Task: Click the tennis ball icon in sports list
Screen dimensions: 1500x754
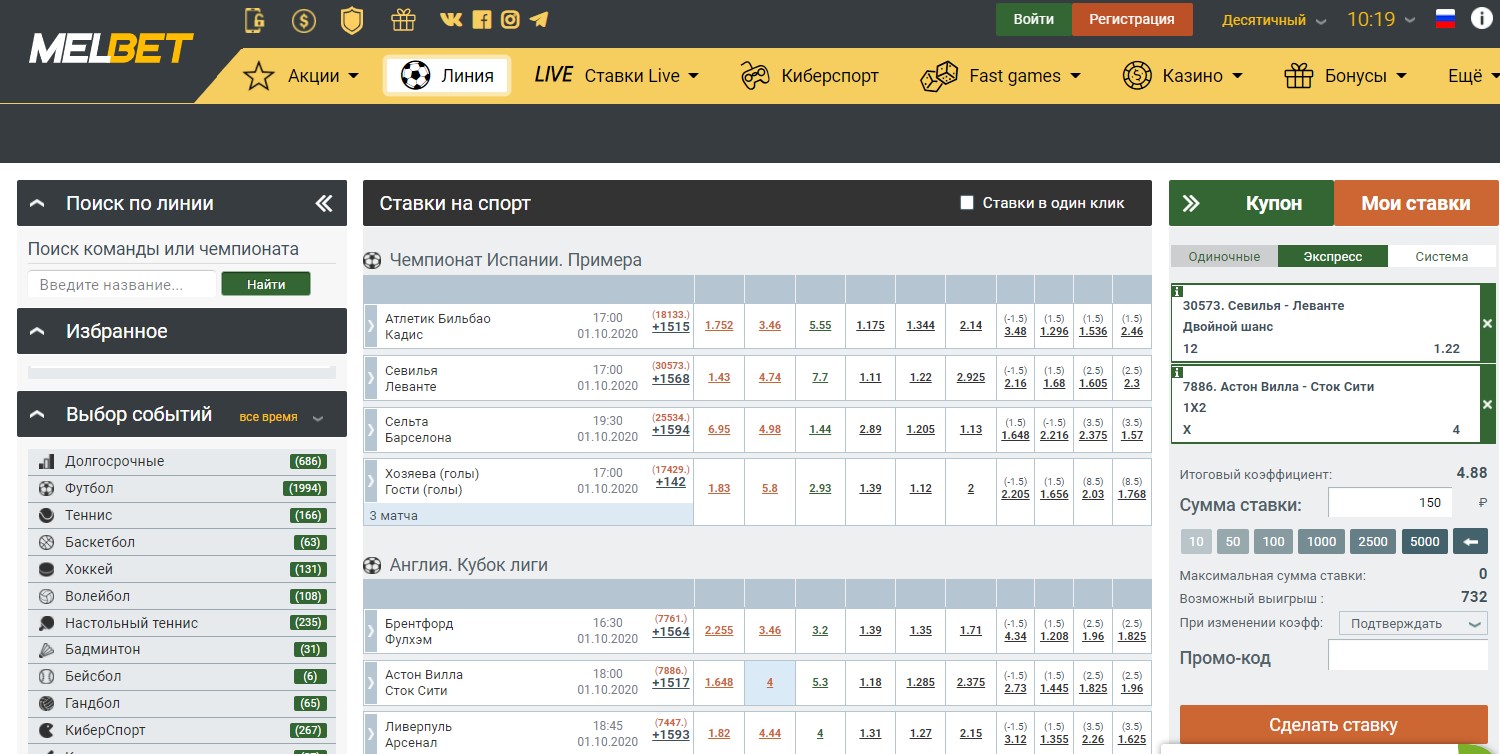Action: click(46, 516)
